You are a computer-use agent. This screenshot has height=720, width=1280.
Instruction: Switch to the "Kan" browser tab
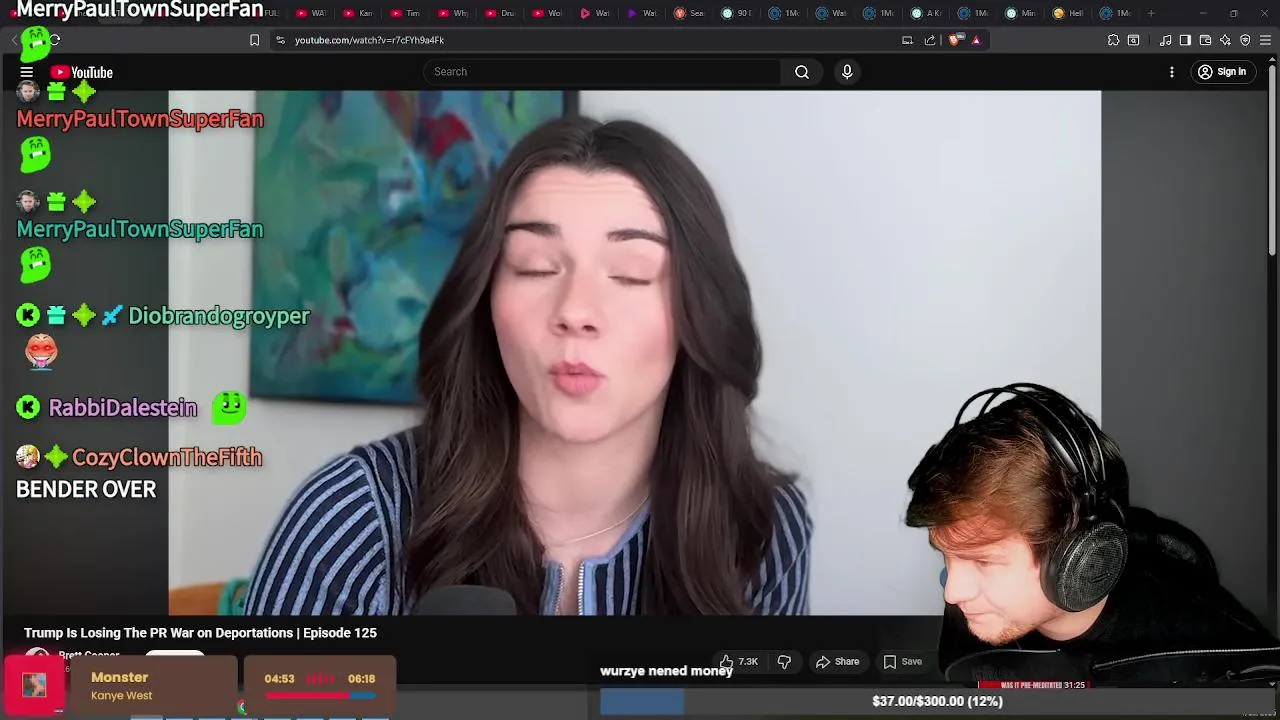pos(357,13)
